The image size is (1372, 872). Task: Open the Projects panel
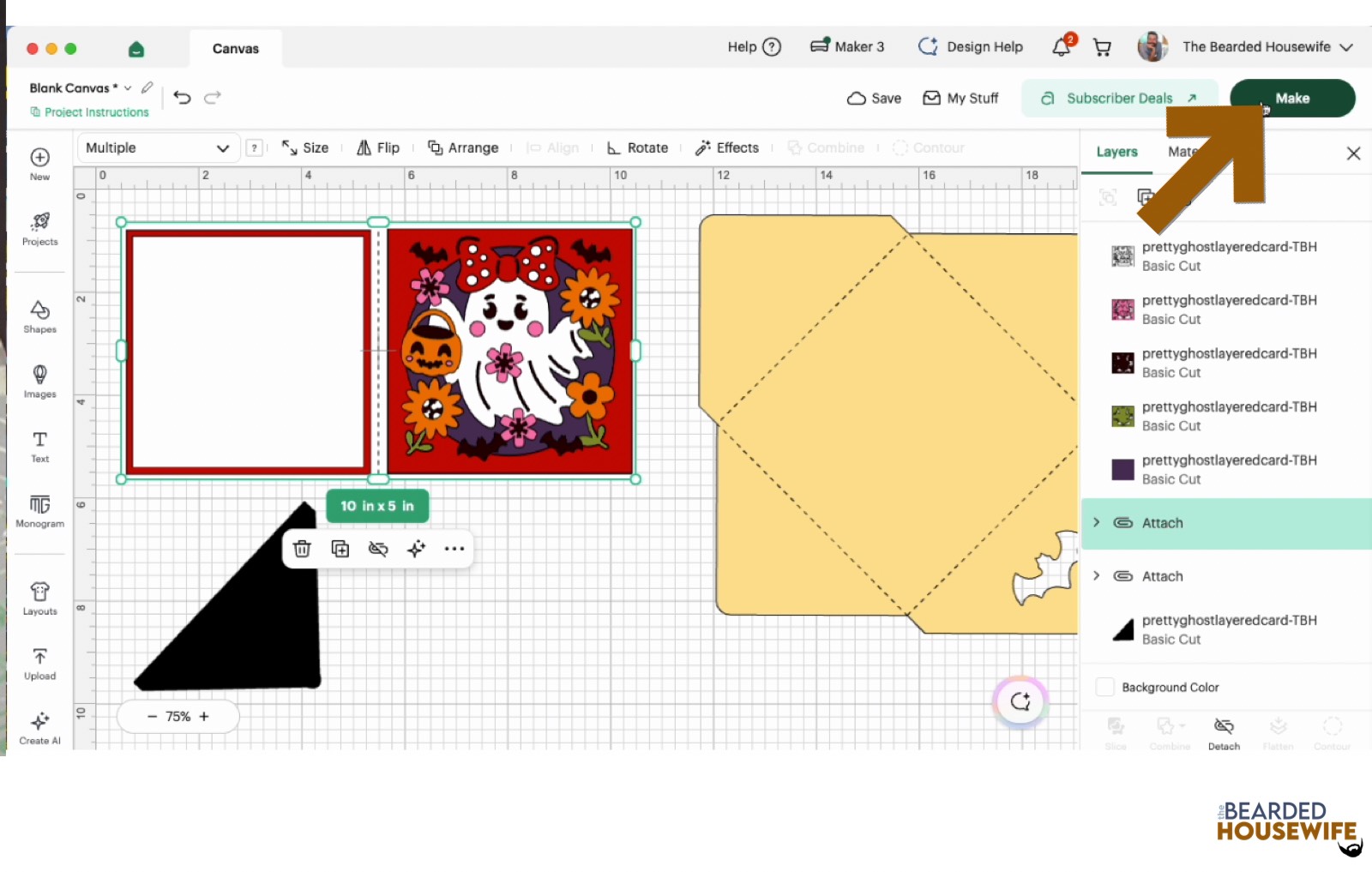[39, 229]
